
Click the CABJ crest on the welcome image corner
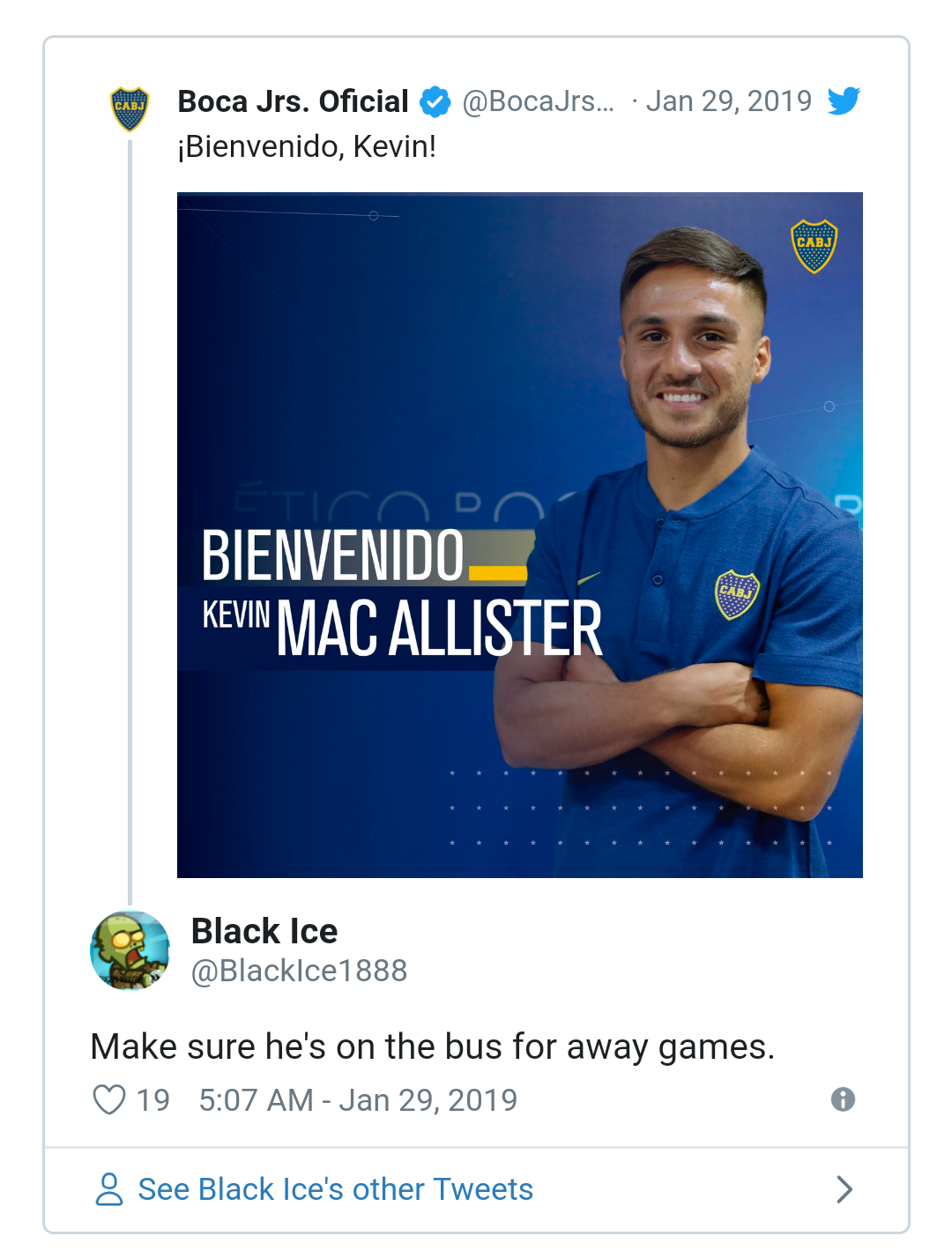coord(814,246)
